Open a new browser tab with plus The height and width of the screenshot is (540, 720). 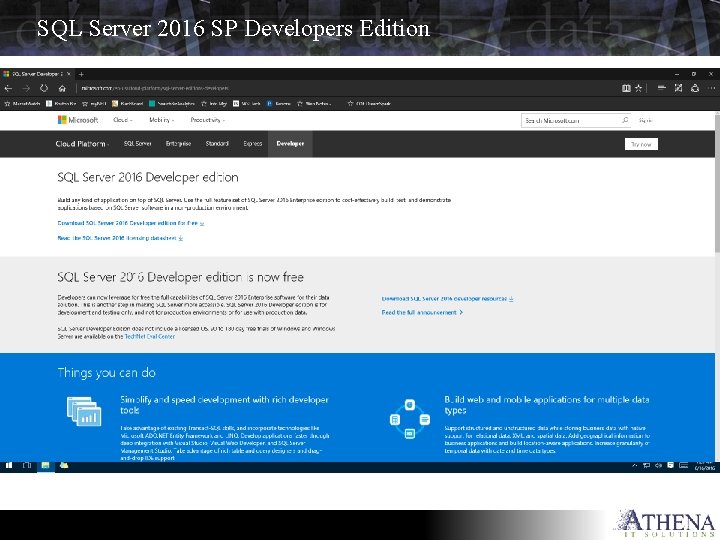point(81,74)
